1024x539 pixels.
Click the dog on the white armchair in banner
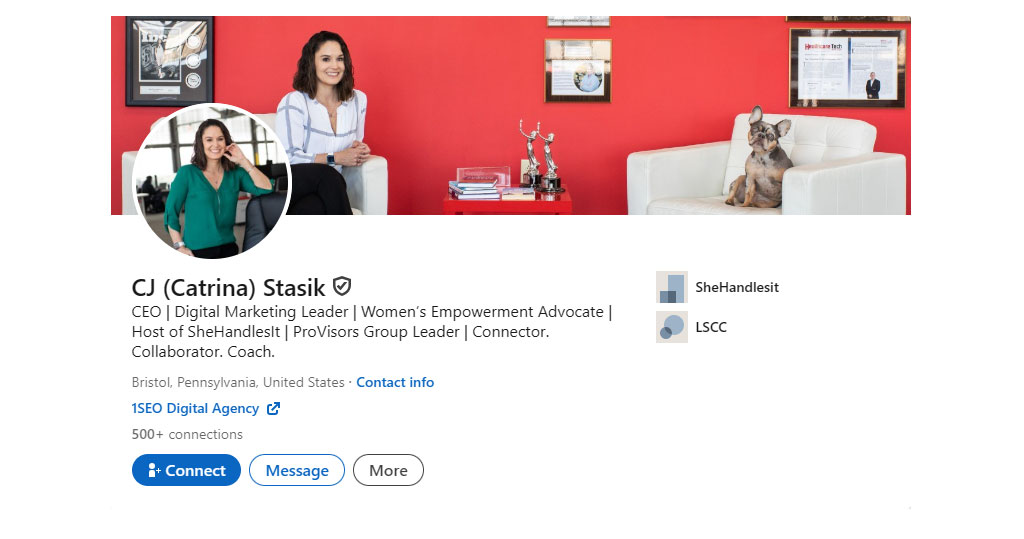point(758,157)
